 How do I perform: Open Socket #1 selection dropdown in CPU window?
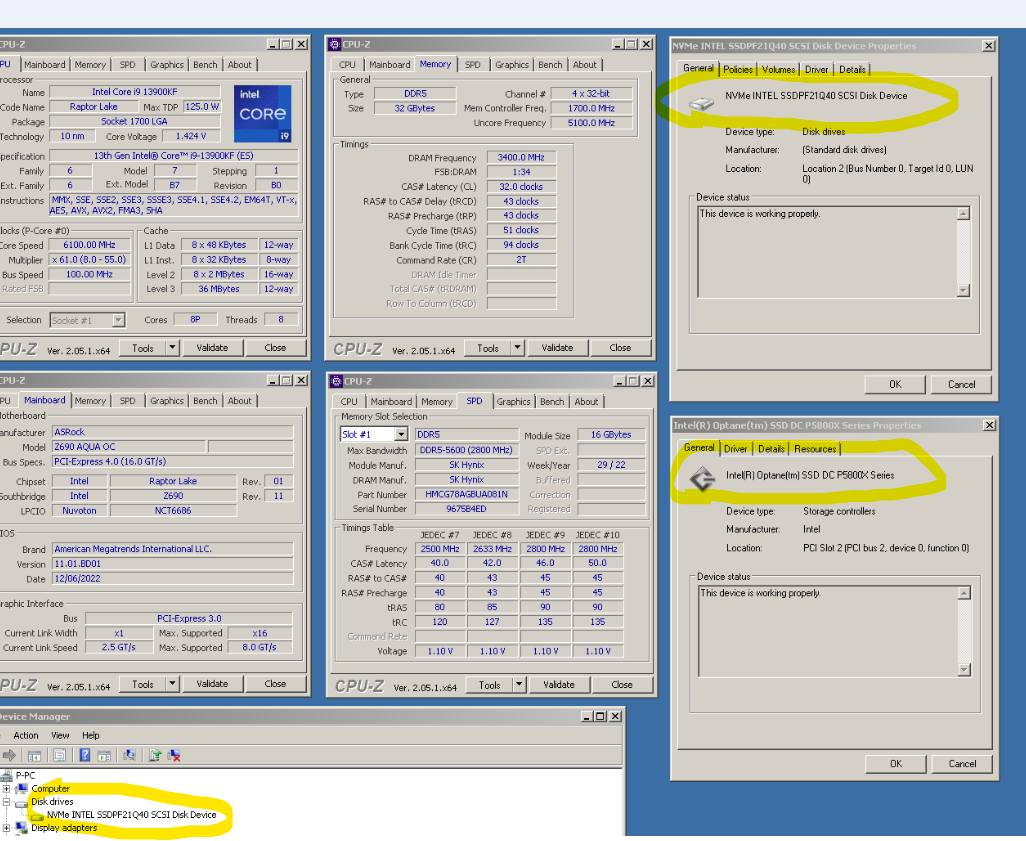[118, 320]
